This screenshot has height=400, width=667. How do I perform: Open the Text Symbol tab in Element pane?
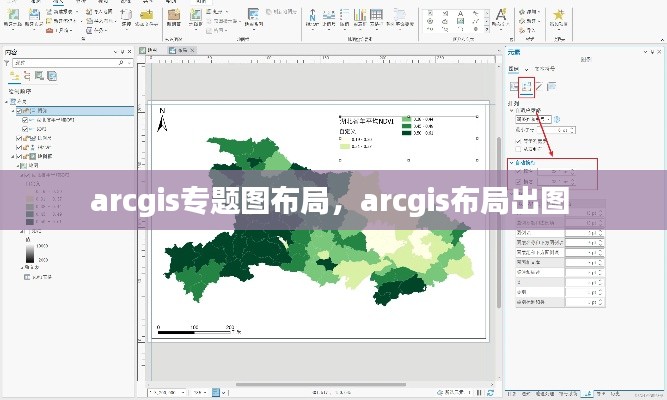click(544, 69)
